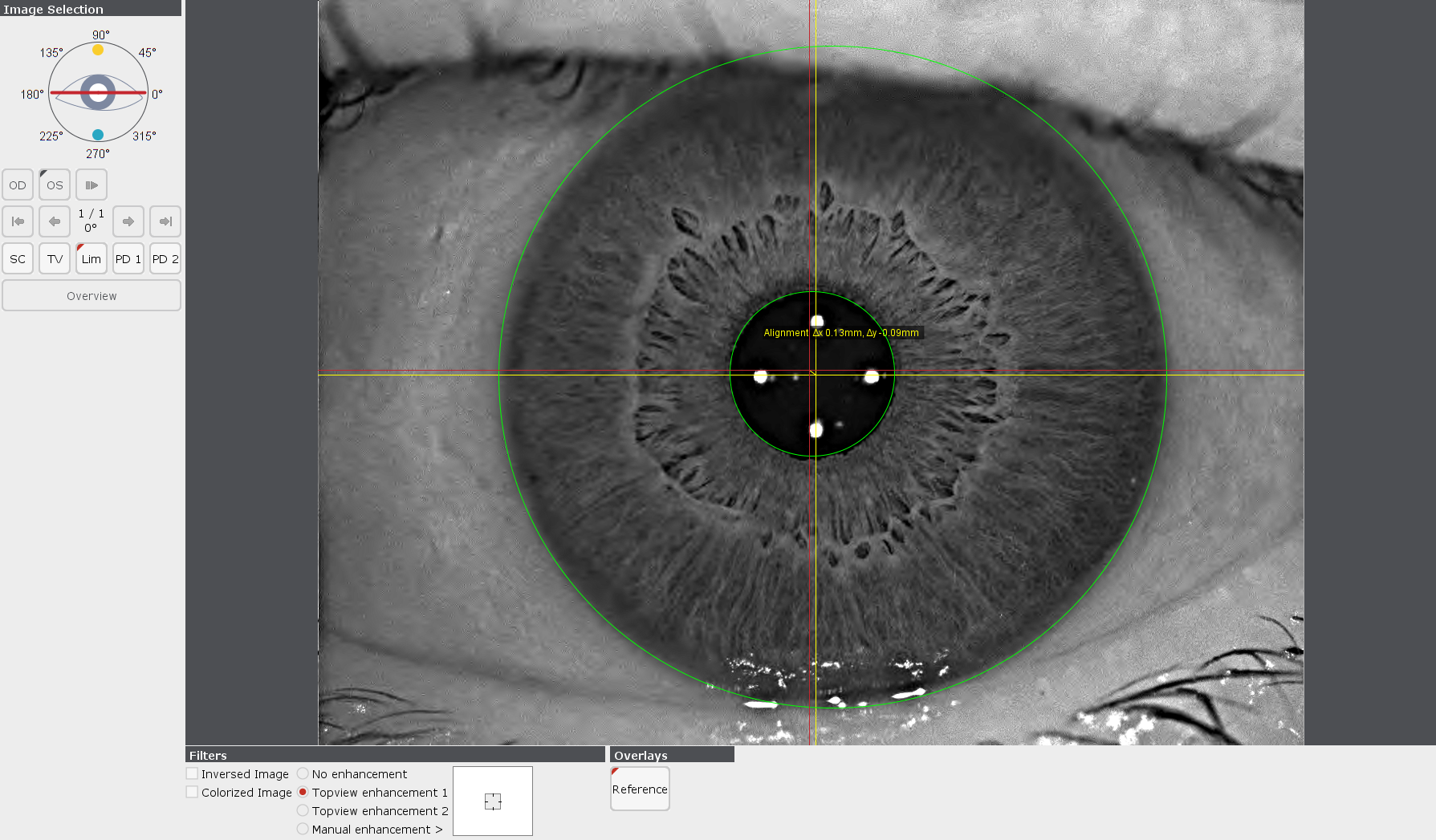Screen dimensions: 1436x840
Task: Open the Overview screen
Action: 91,295
